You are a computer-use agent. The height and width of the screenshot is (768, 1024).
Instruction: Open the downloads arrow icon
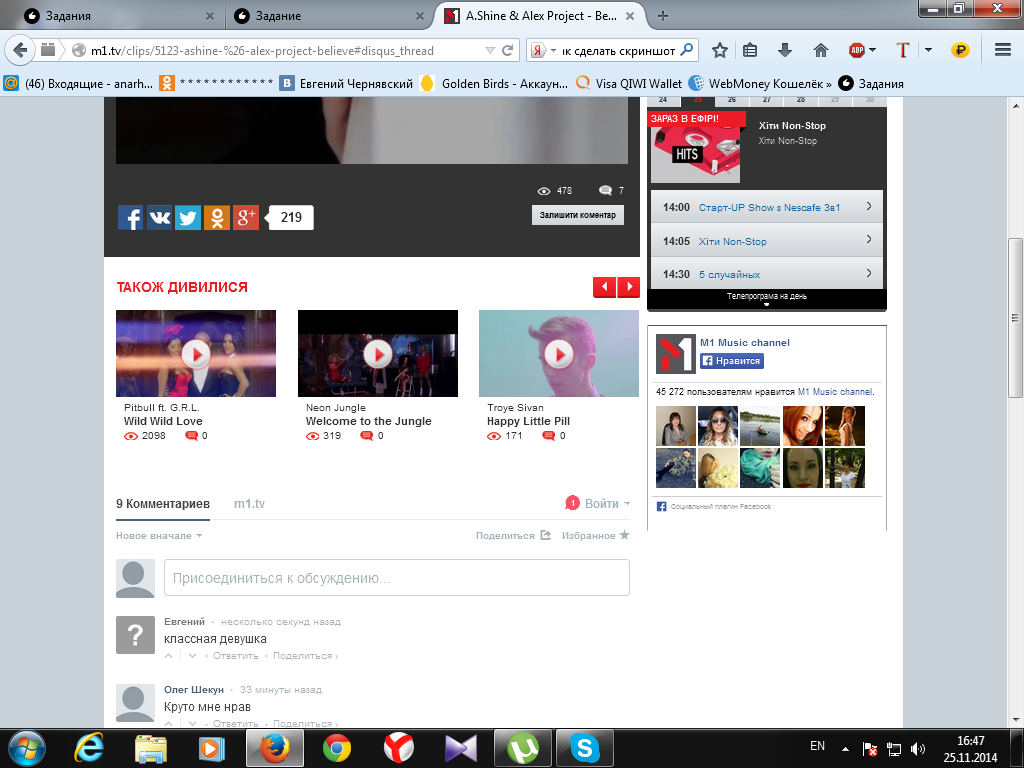[785, 50]
